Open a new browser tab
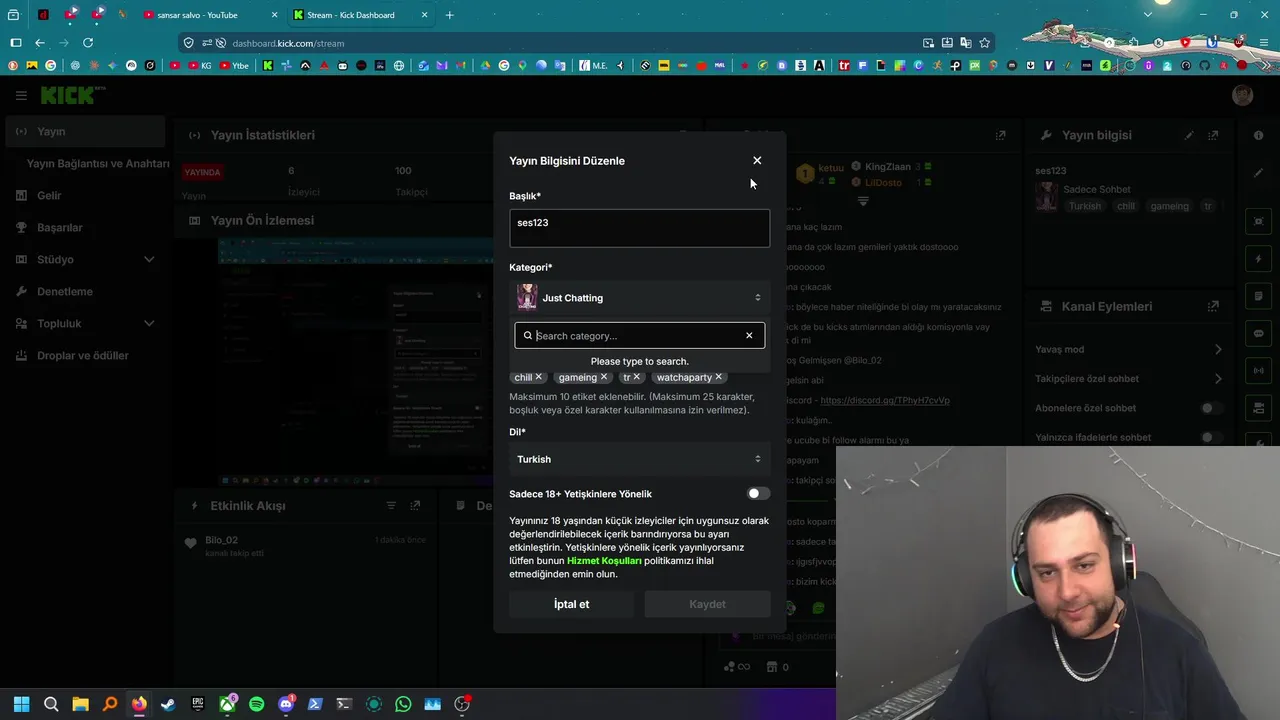 449,15
